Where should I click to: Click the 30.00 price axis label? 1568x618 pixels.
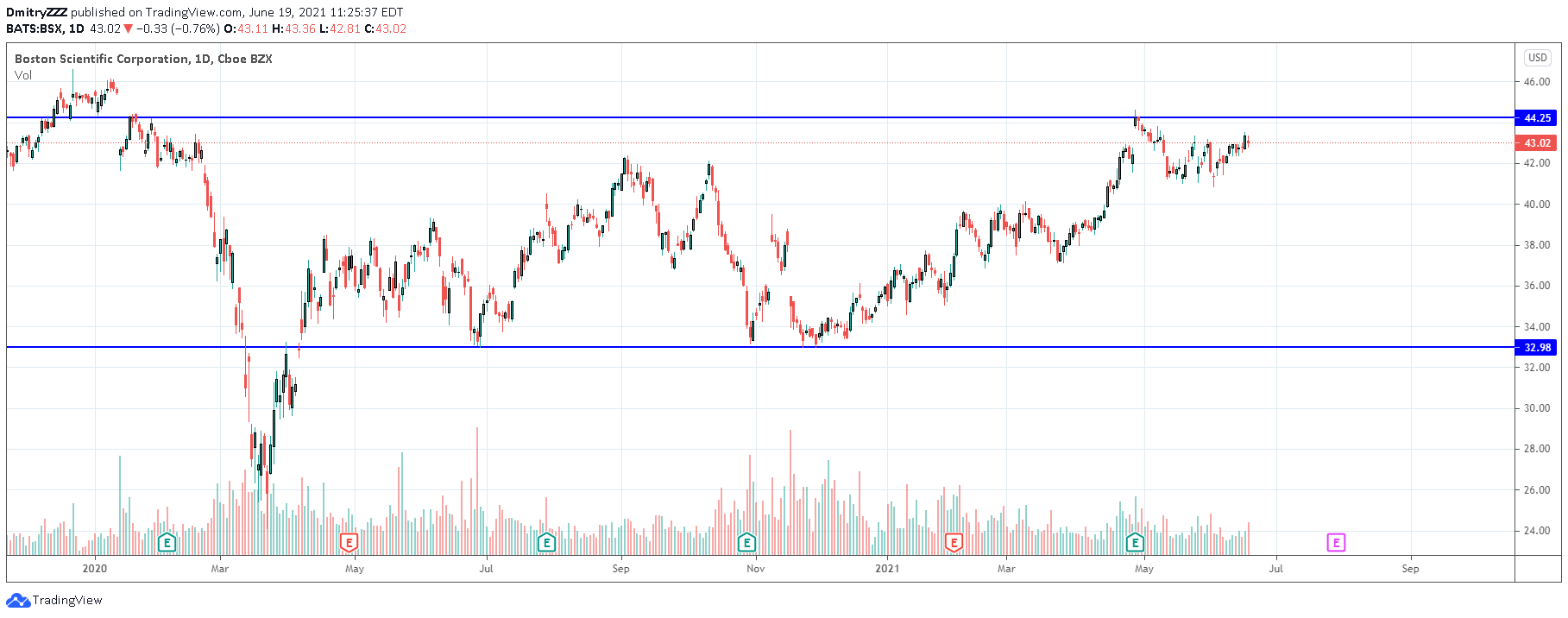[x=1537, y=408]
